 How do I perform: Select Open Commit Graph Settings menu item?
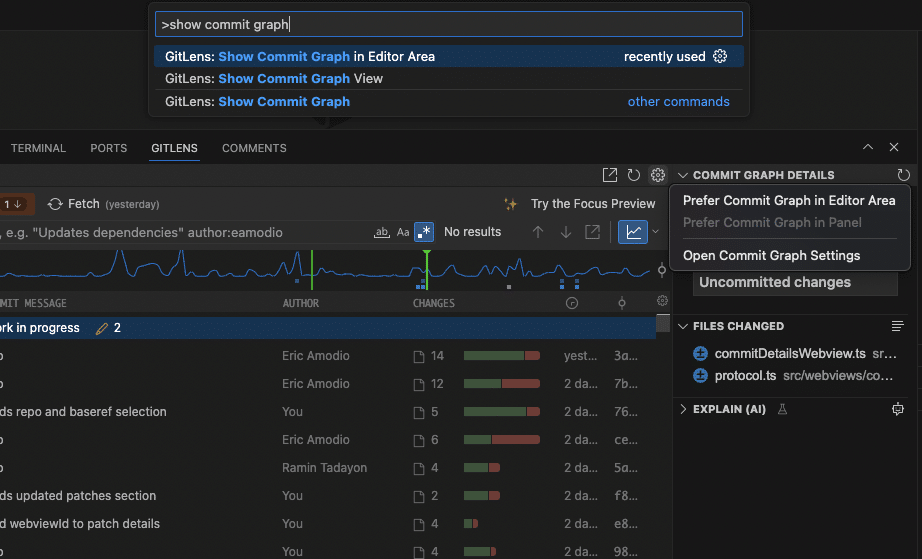pos(771,256)
